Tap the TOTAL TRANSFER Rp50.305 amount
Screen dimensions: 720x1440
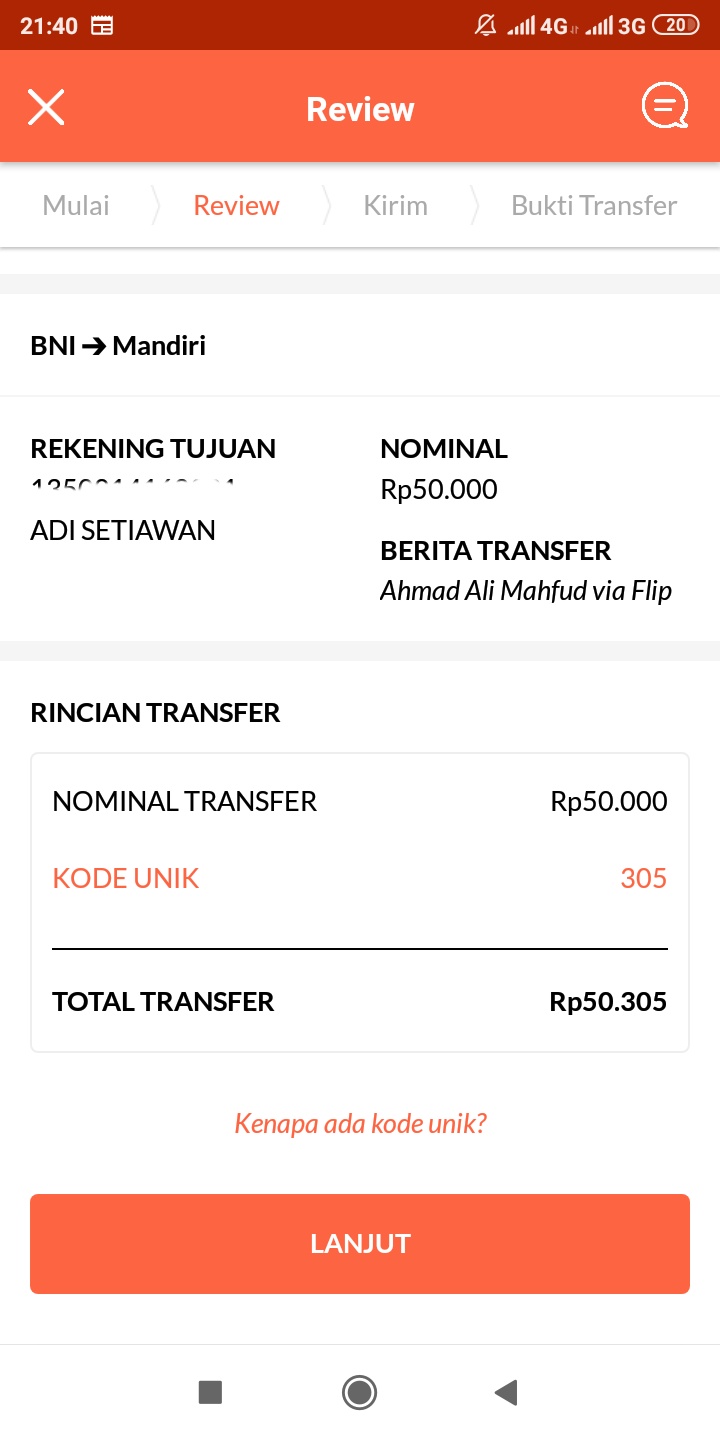click(608, 1002)
